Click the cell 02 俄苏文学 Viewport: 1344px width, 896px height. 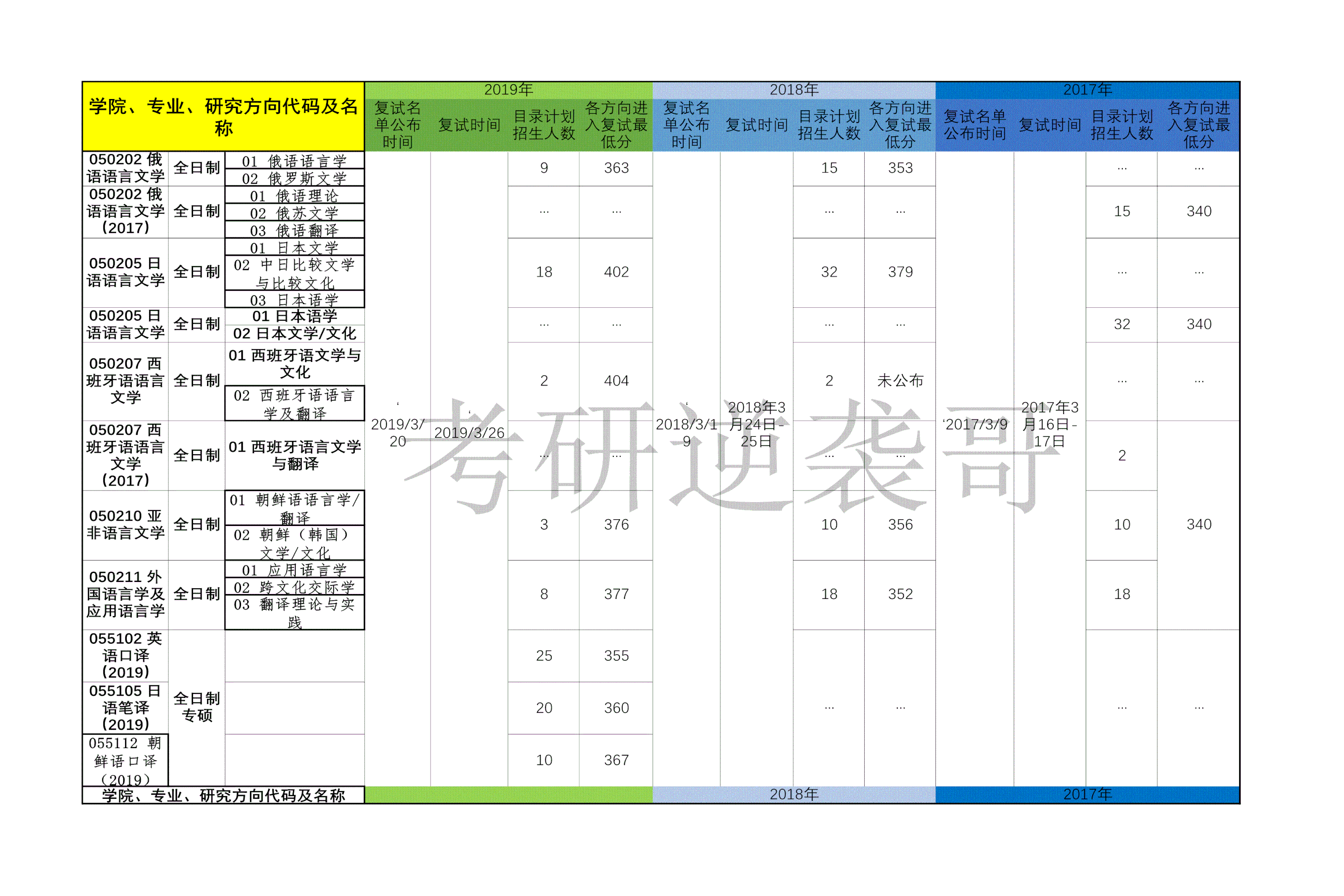pyautogui.click(x=295, y=212)
